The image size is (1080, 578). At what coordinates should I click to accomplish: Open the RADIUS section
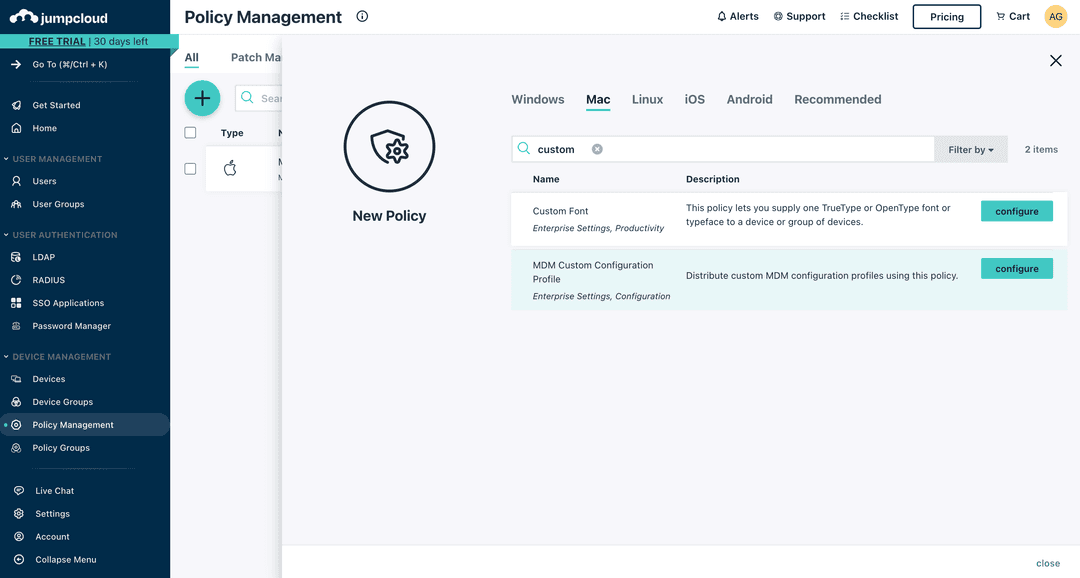pos(50,279)
